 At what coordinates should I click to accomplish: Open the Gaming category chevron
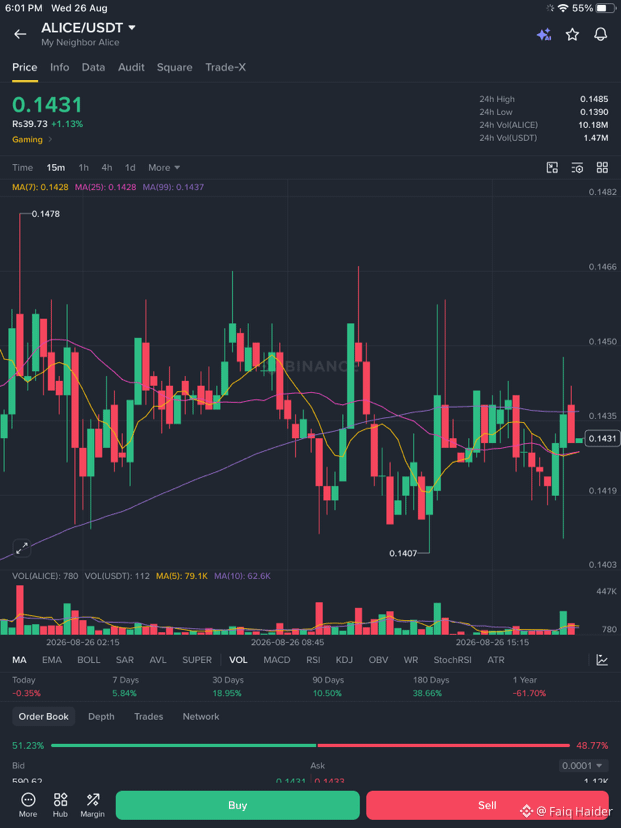coord(50,139)
